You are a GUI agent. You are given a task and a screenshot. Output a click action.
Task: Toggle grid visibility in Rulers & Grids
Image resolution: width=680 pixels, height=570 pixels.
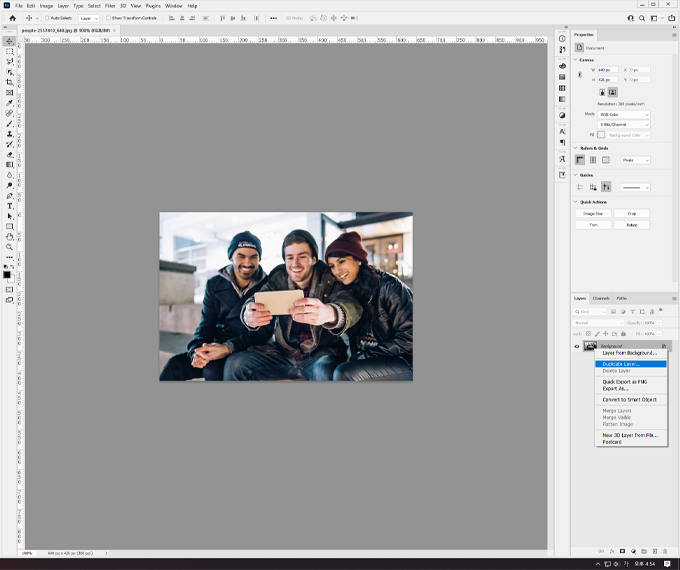[x=593, y=160]
